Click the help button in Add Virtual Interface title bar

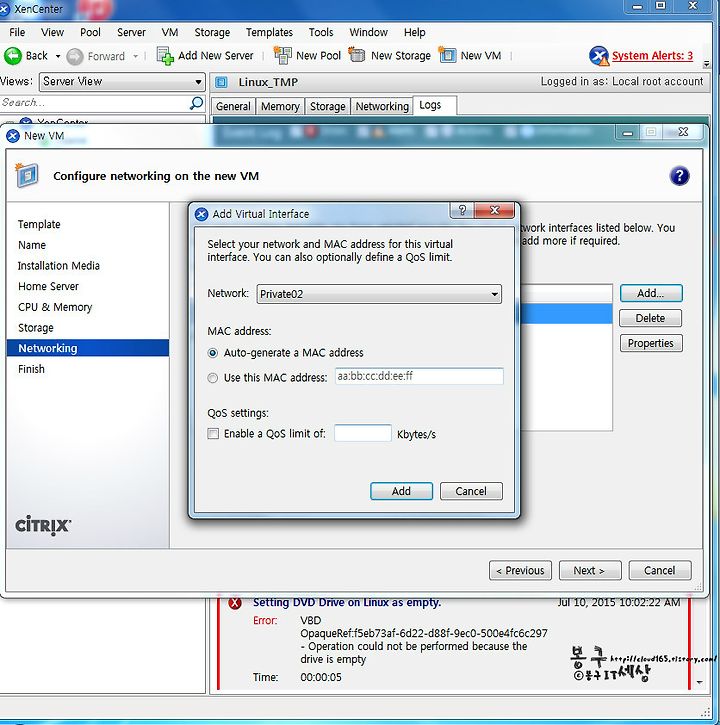(462, 210)
